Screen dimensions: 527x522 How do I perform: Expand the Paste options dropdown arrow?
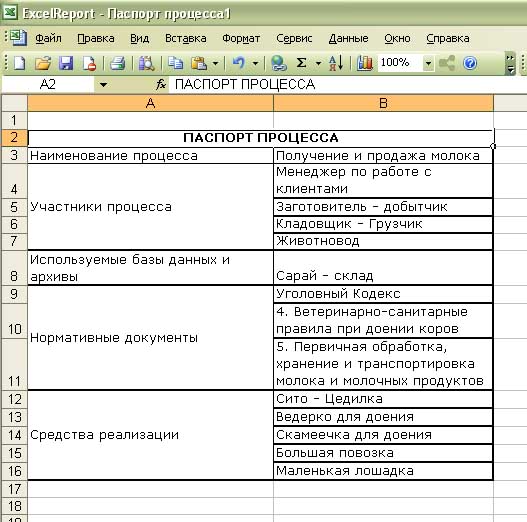pyautogui.click(x=215, y=63)
